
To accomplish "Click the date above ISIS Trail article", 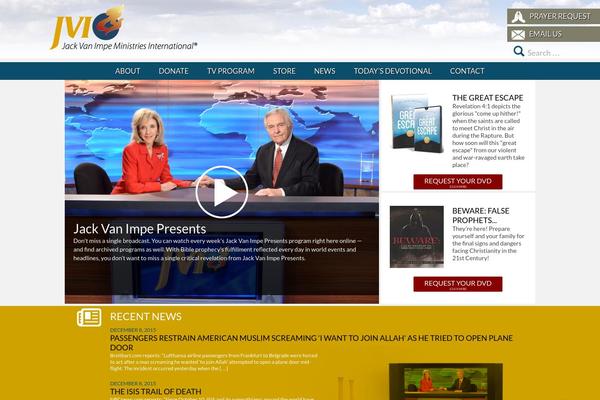I will (x=133, y=383).
